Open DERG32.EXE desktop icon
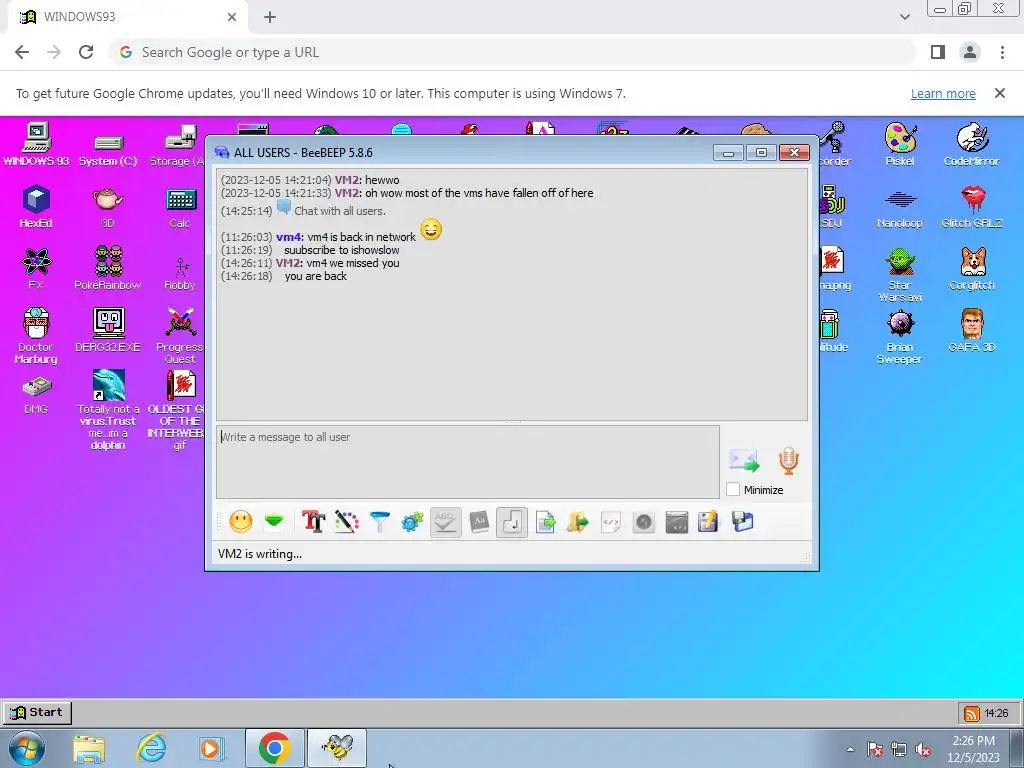 108,330
